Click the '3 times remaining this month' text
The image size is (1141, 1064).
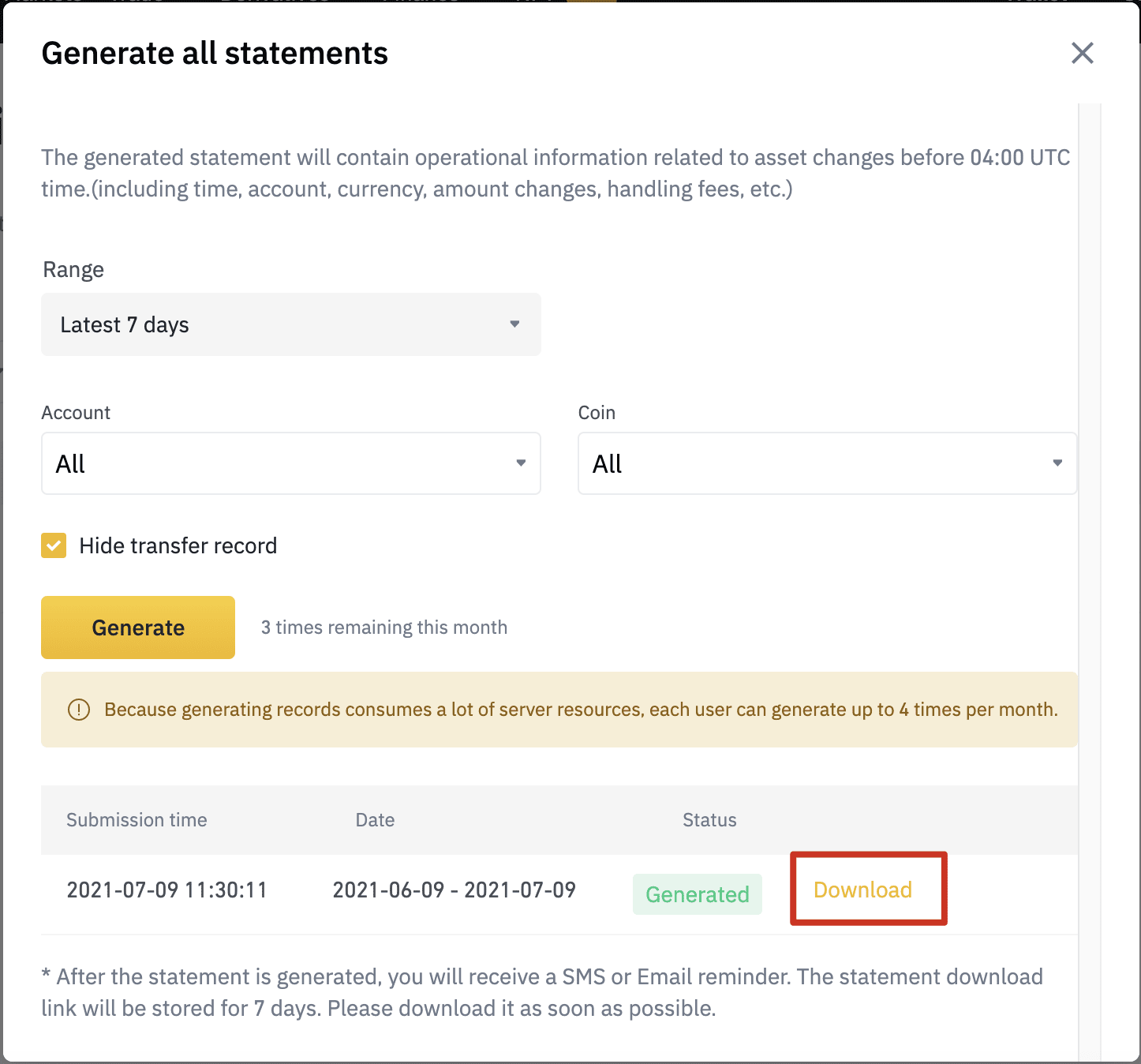click(x=384, y=628)
